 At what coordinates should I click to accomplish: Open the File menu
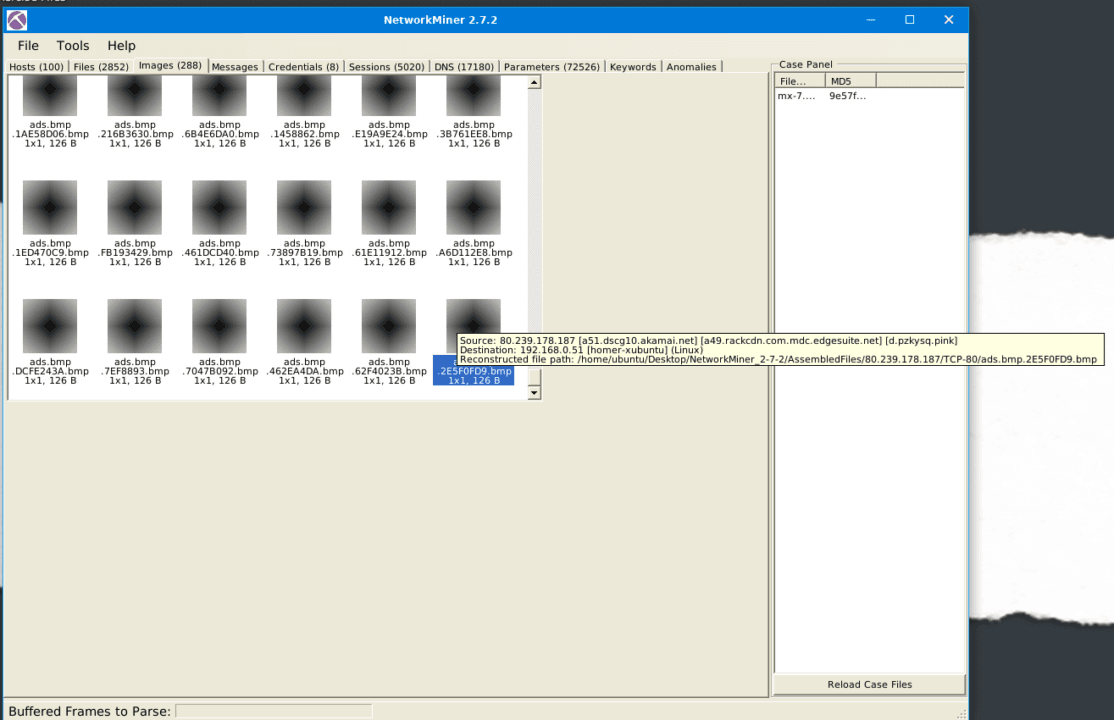[x=27, y=45]
